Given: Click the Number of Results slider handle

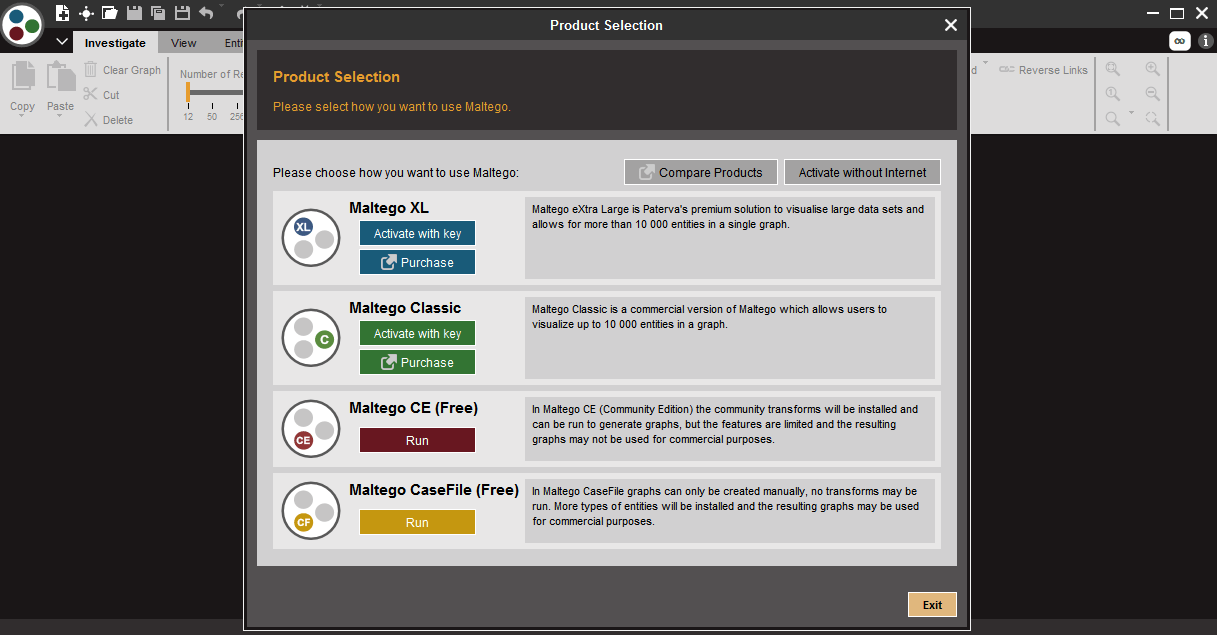Looking at the screenshot, I should [x=187, y=92].
